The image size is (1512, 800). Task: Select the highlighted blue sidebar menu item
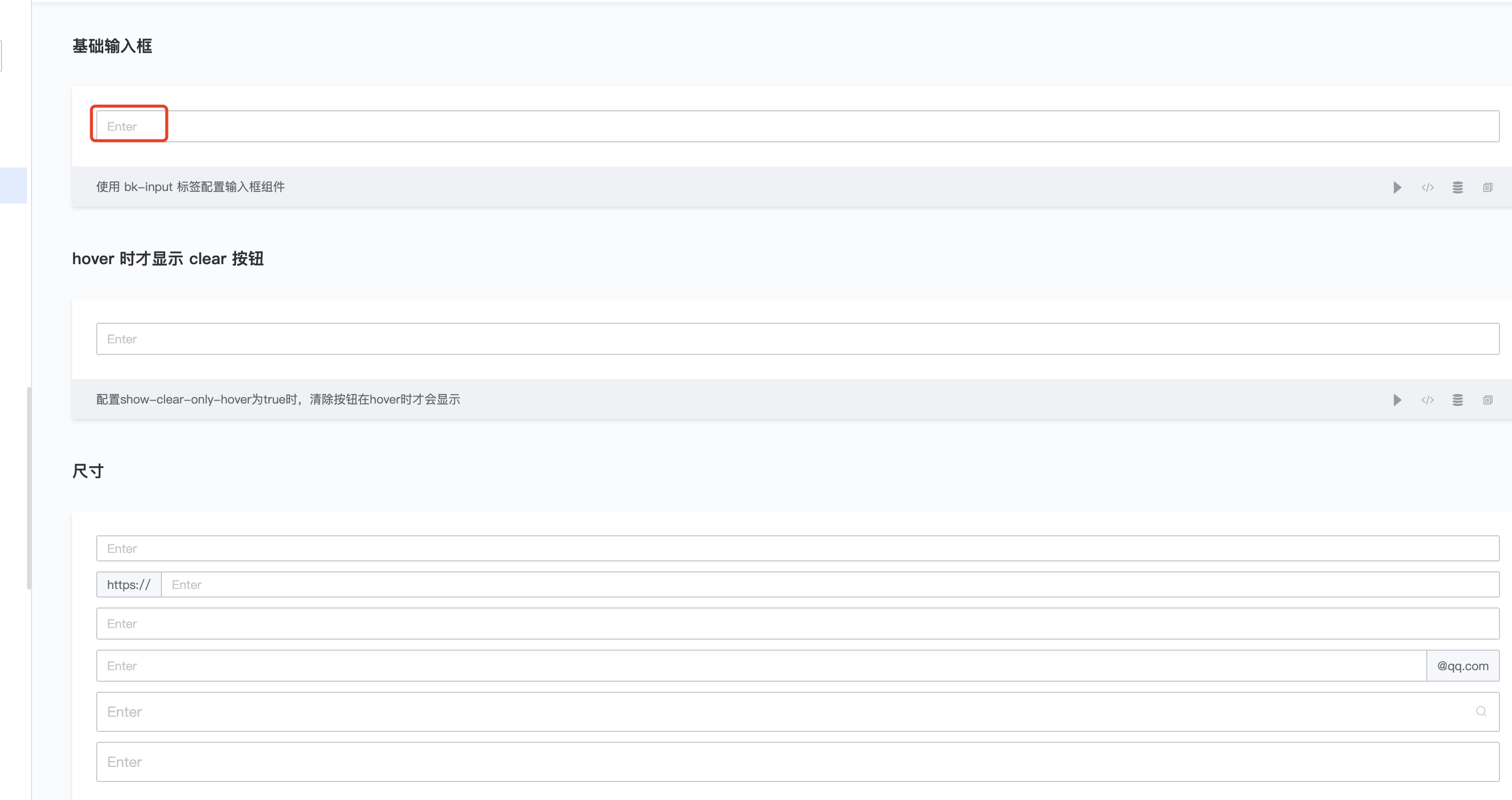[13, 185]
